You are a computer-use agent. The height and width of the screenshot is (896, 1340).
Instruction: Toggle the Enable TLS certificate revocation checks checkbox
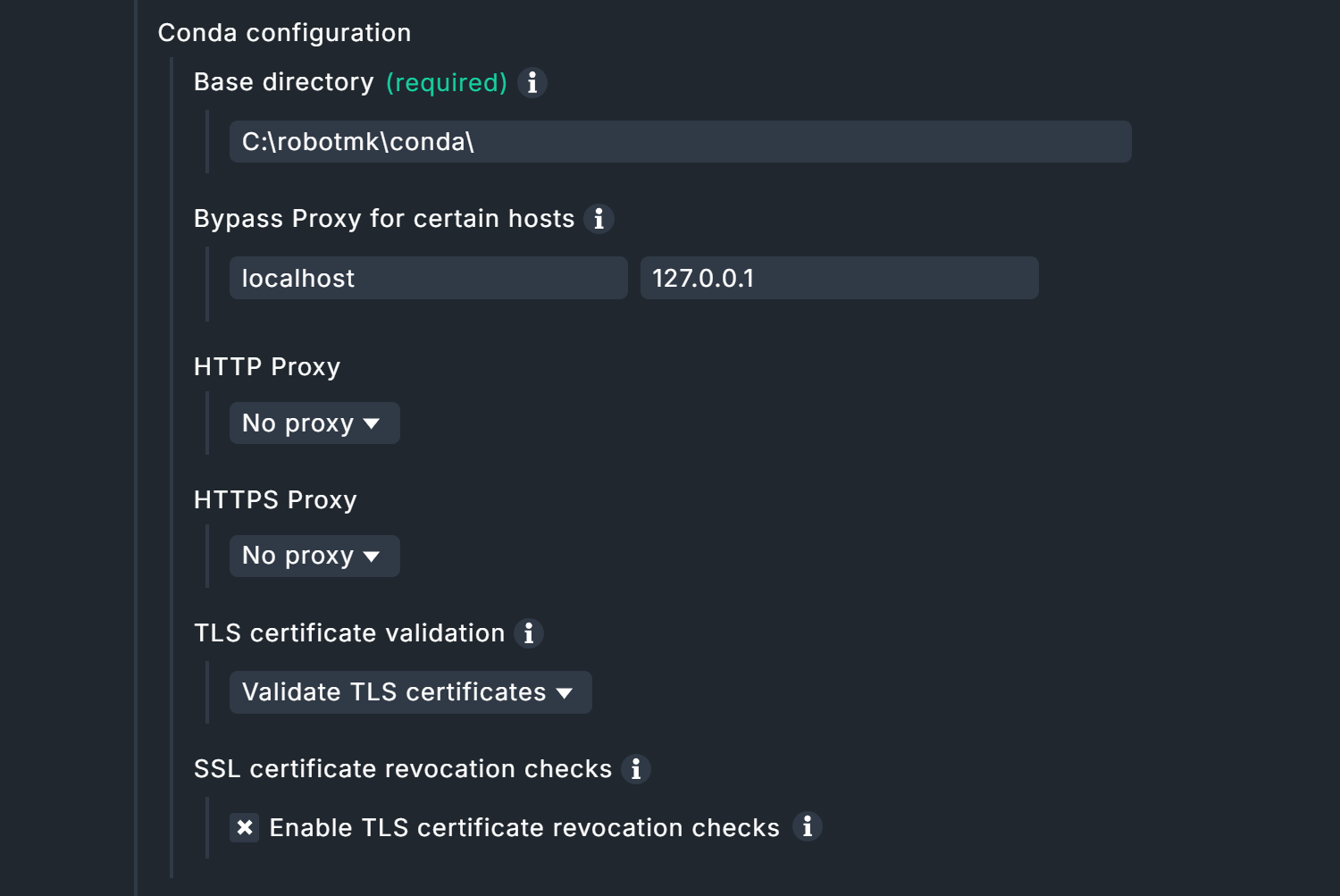click(x=245, y=828)
